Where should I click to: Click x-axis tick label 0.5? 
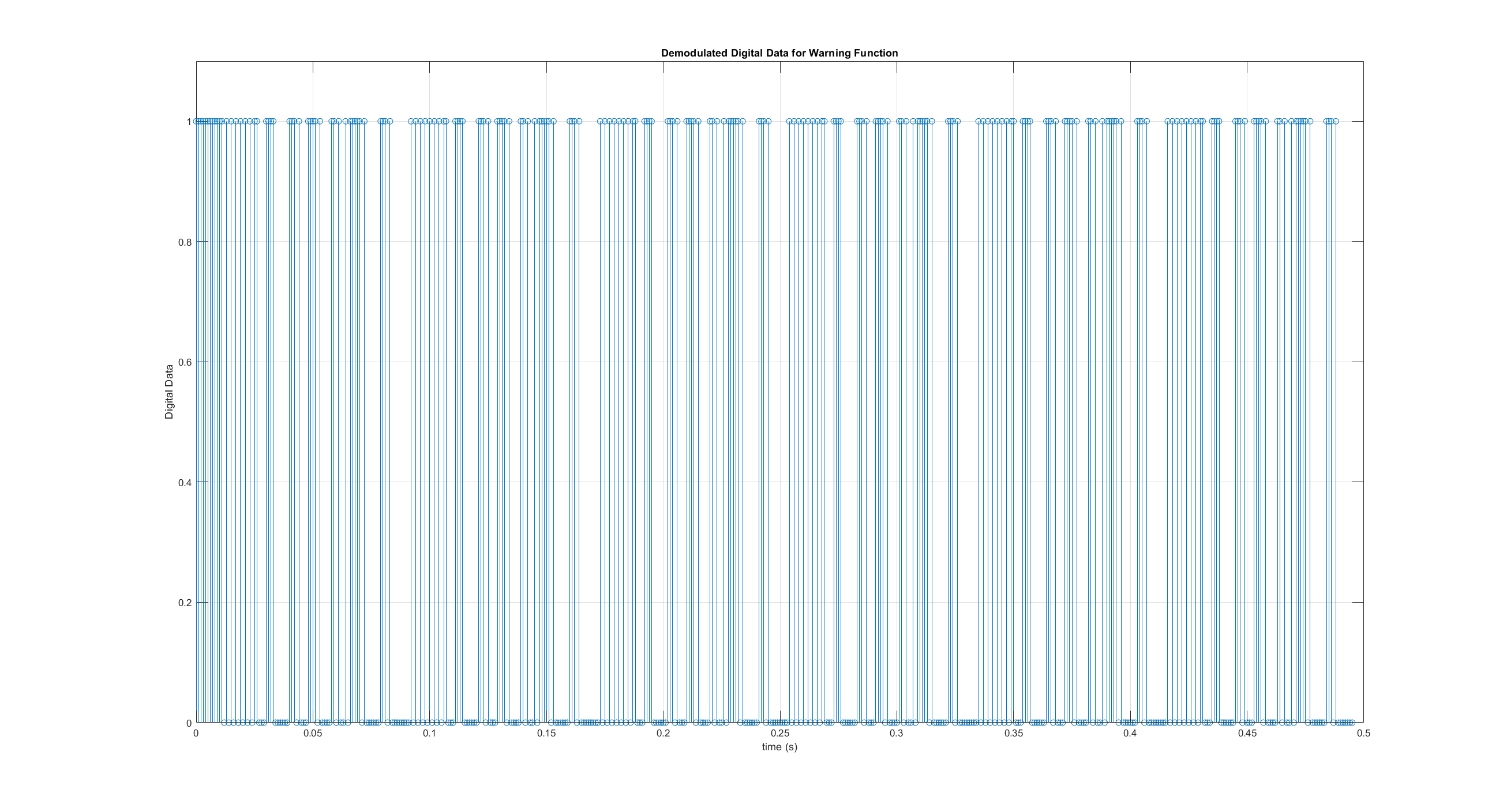click(x=1363, y=733)
